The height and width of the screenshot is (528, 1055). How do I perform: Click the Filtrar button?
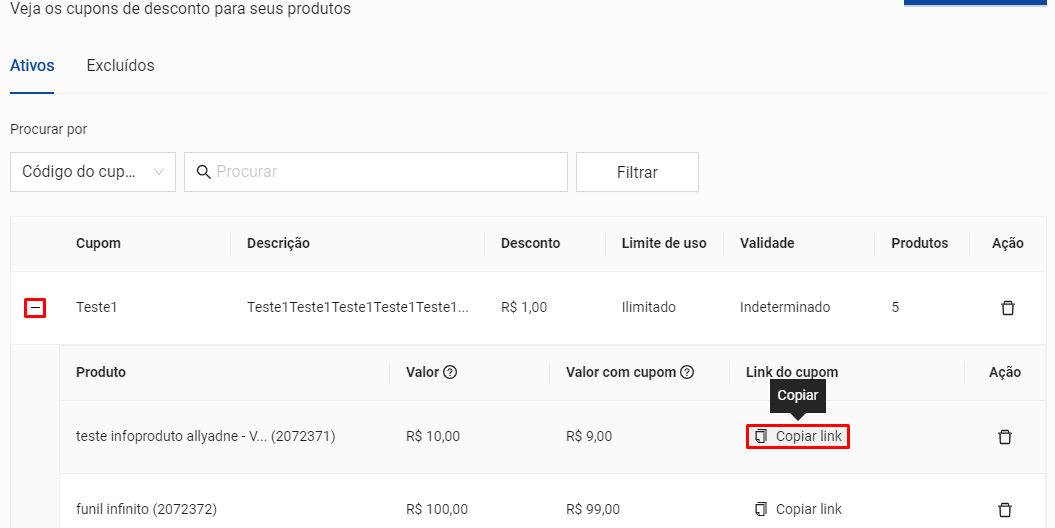pyautogui.click(x=637, y=172)
